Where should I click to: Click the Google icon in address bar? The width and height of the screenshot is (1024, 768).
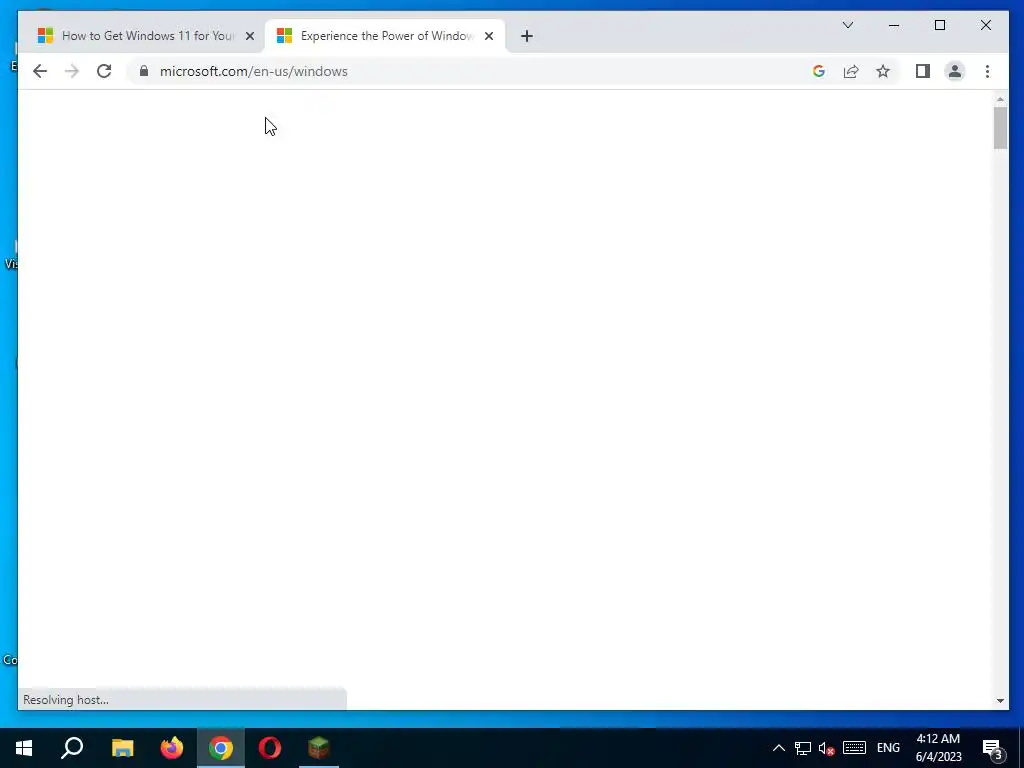point(818,71)
